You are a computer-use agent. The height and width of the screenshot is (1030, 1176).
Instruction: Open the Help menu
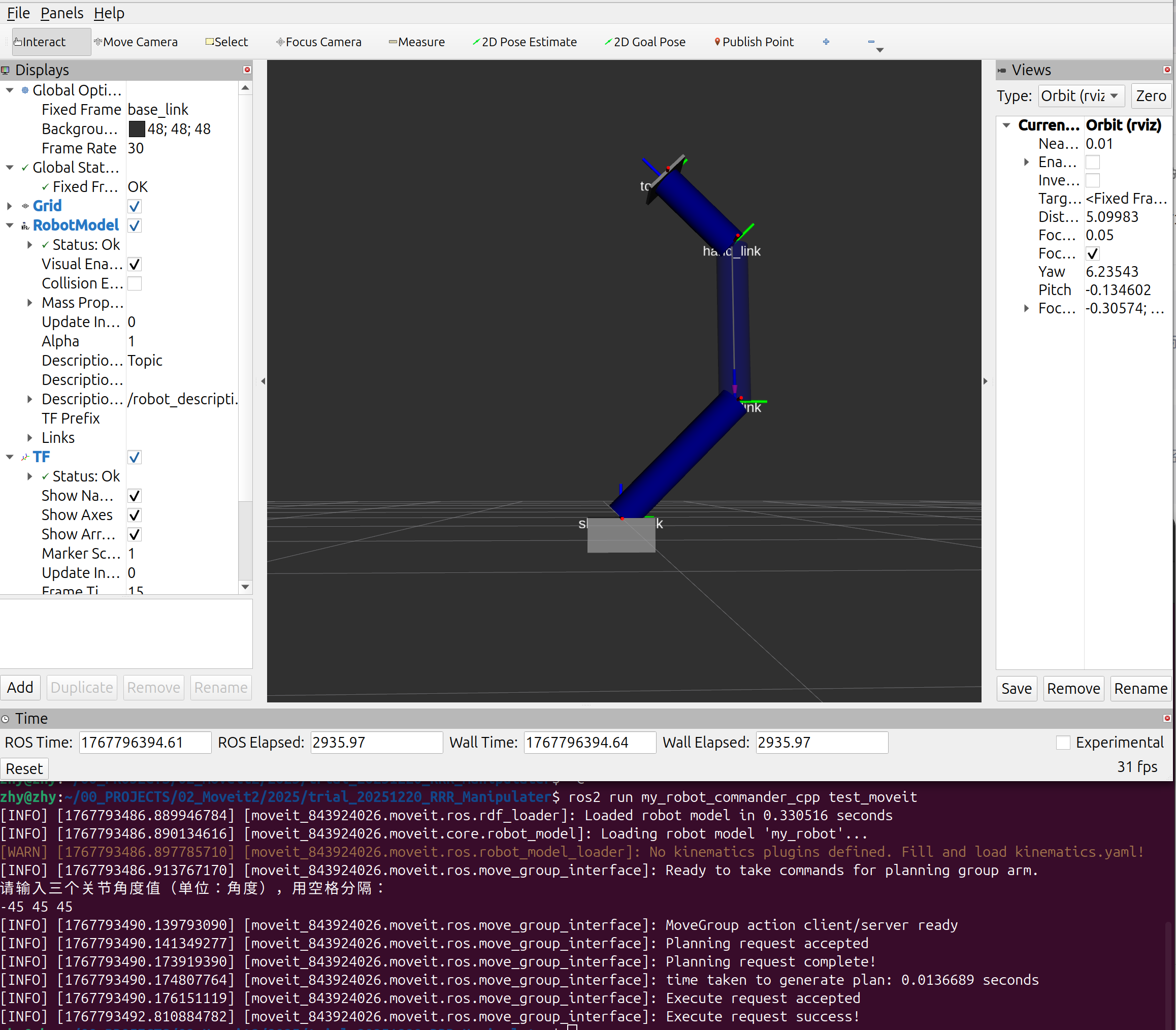(109, 13)
